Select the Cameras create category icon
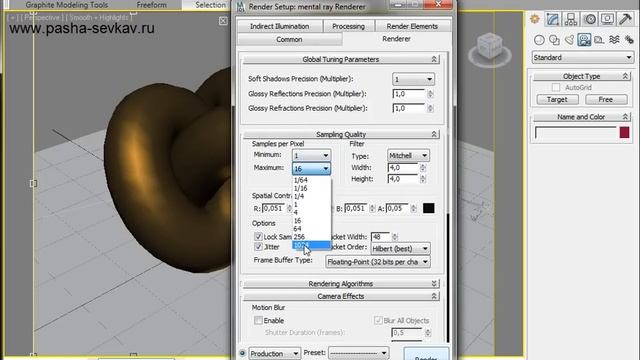Image resolution: width=640 pixels, height=360 pixels. (x=584, y=40)
